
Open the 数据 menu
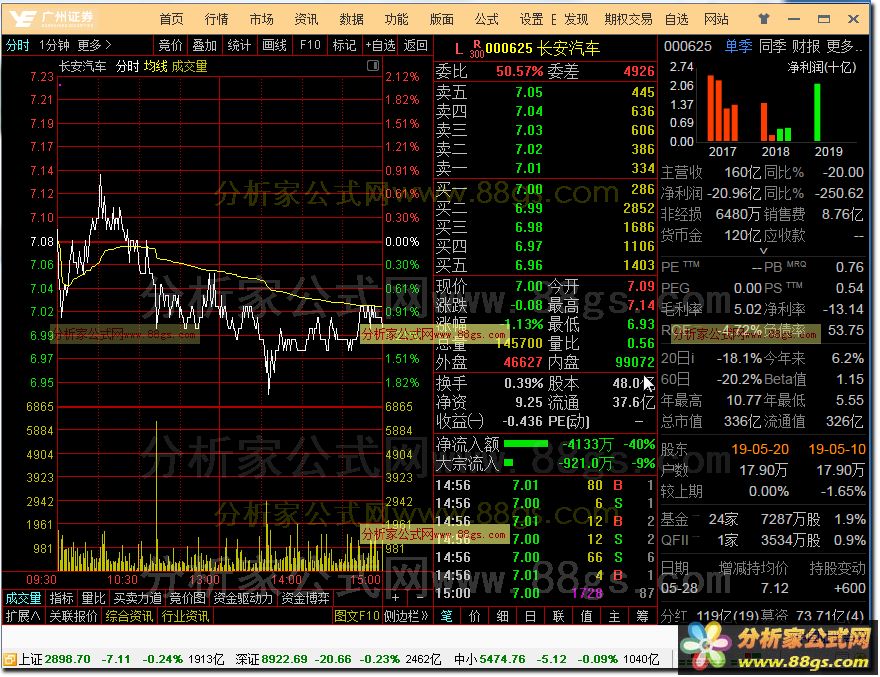click(x=351, y=19)
